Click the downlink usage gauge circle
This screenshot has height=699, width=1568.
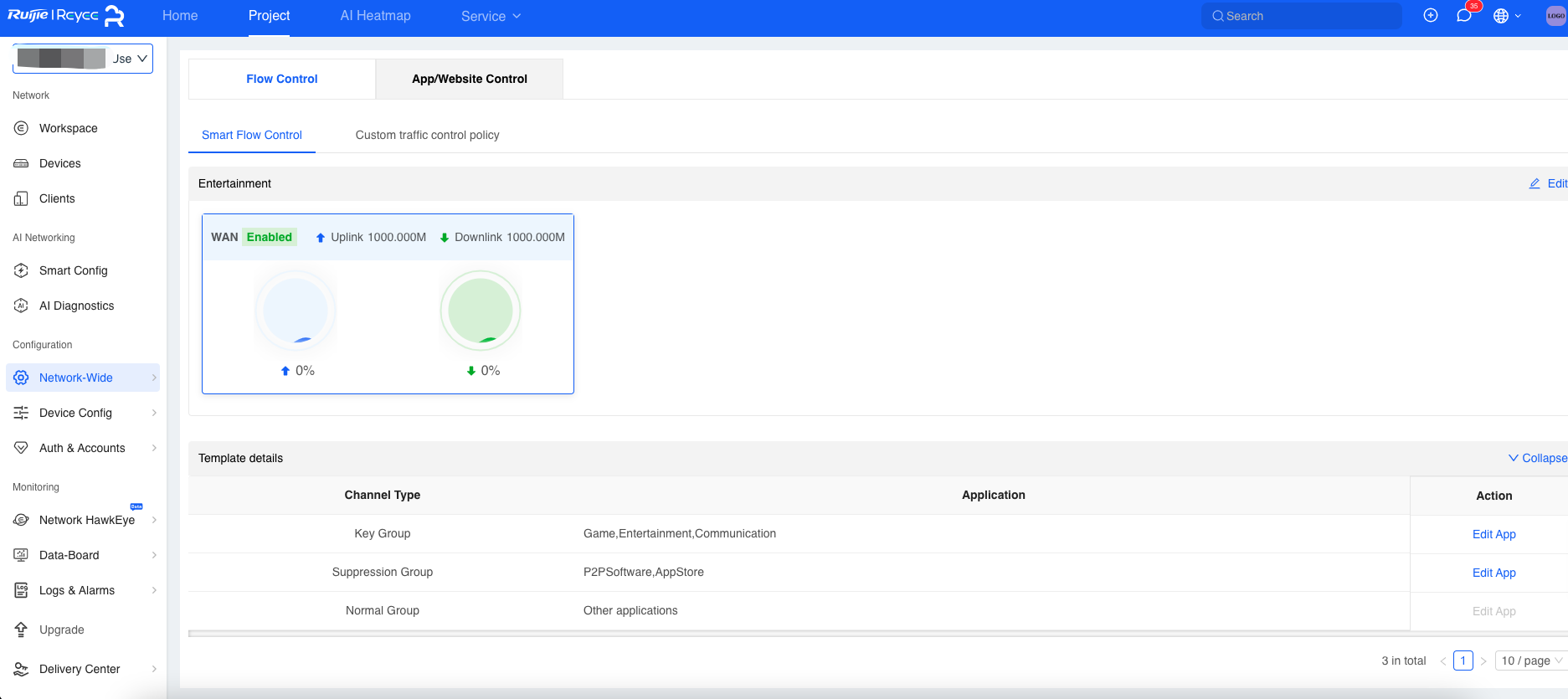click(481, 311)
